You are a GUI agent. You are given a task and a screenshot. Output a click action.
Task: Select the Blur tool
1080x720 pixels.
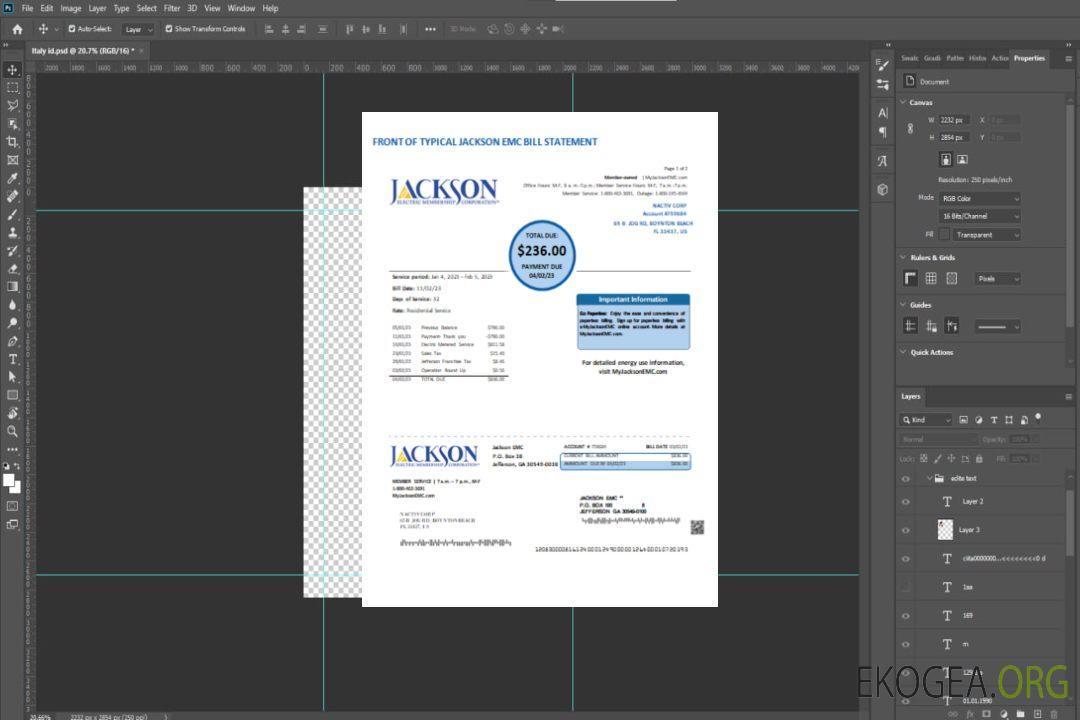pyautogui.click(x=12, y=305)
